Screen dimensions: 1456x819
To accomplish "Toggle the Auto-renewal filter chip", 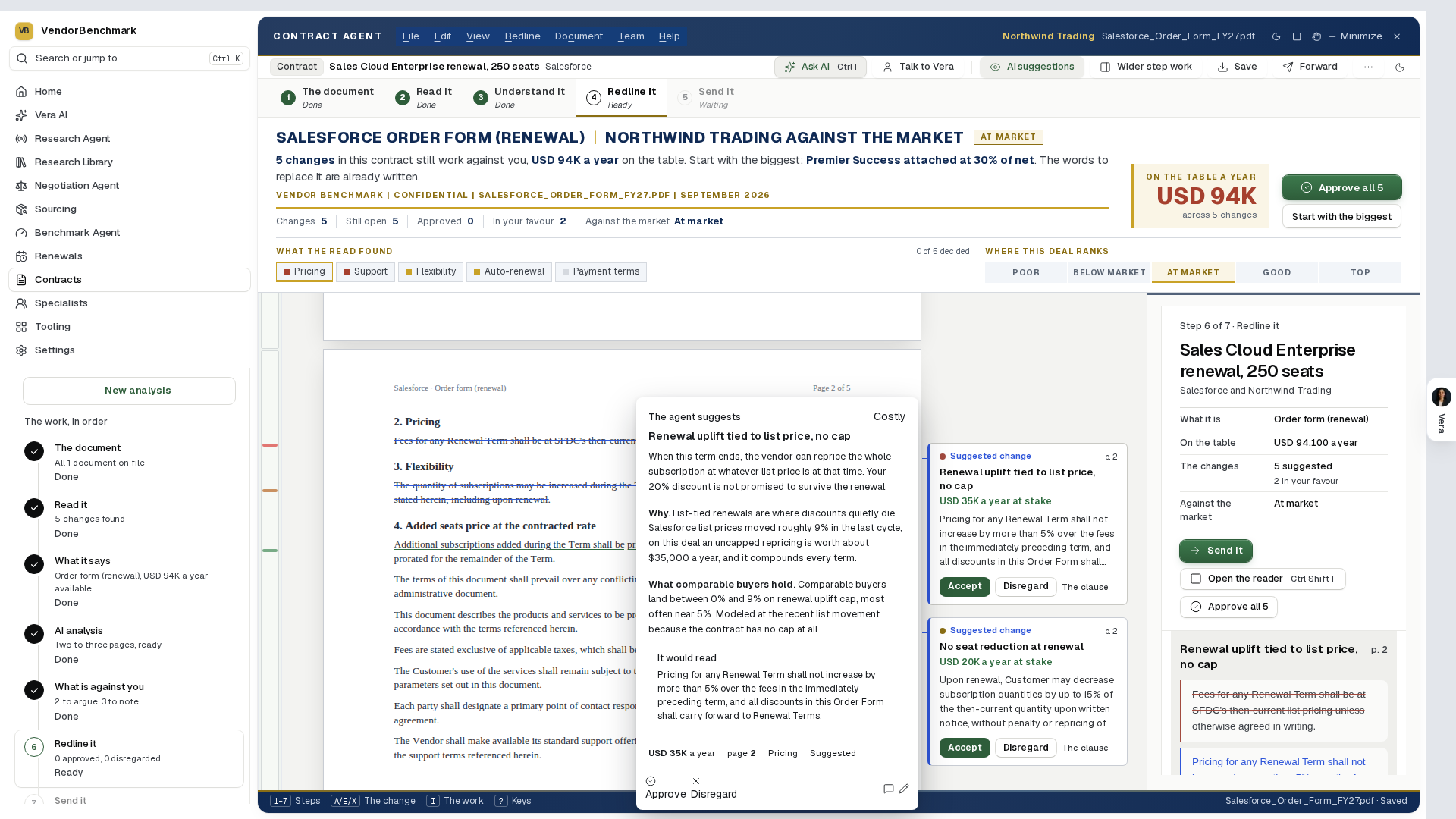I will tap(507, 272).
